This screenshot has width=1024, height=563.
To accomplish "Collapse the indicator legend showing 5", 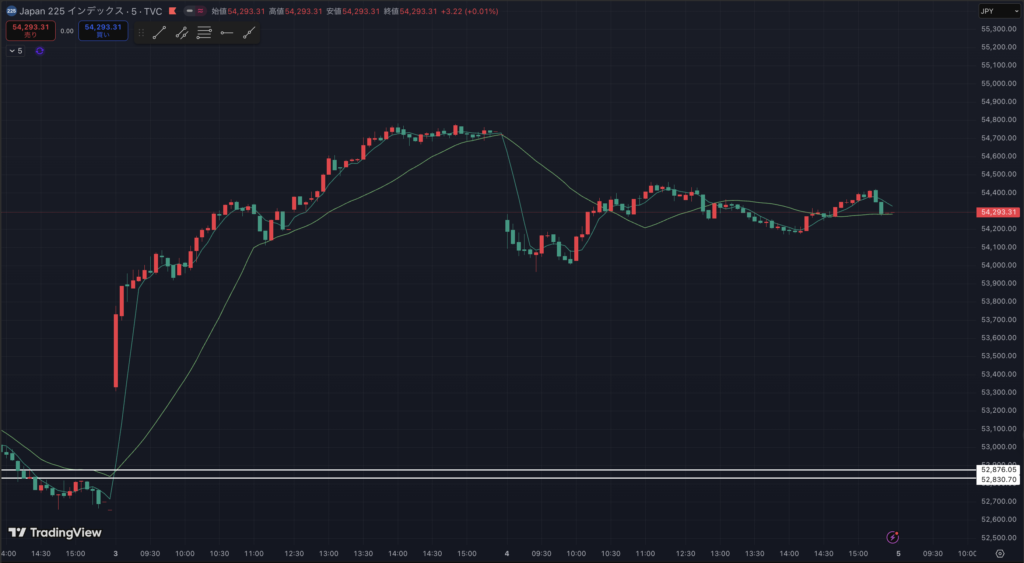I will (x=15, y=50).
